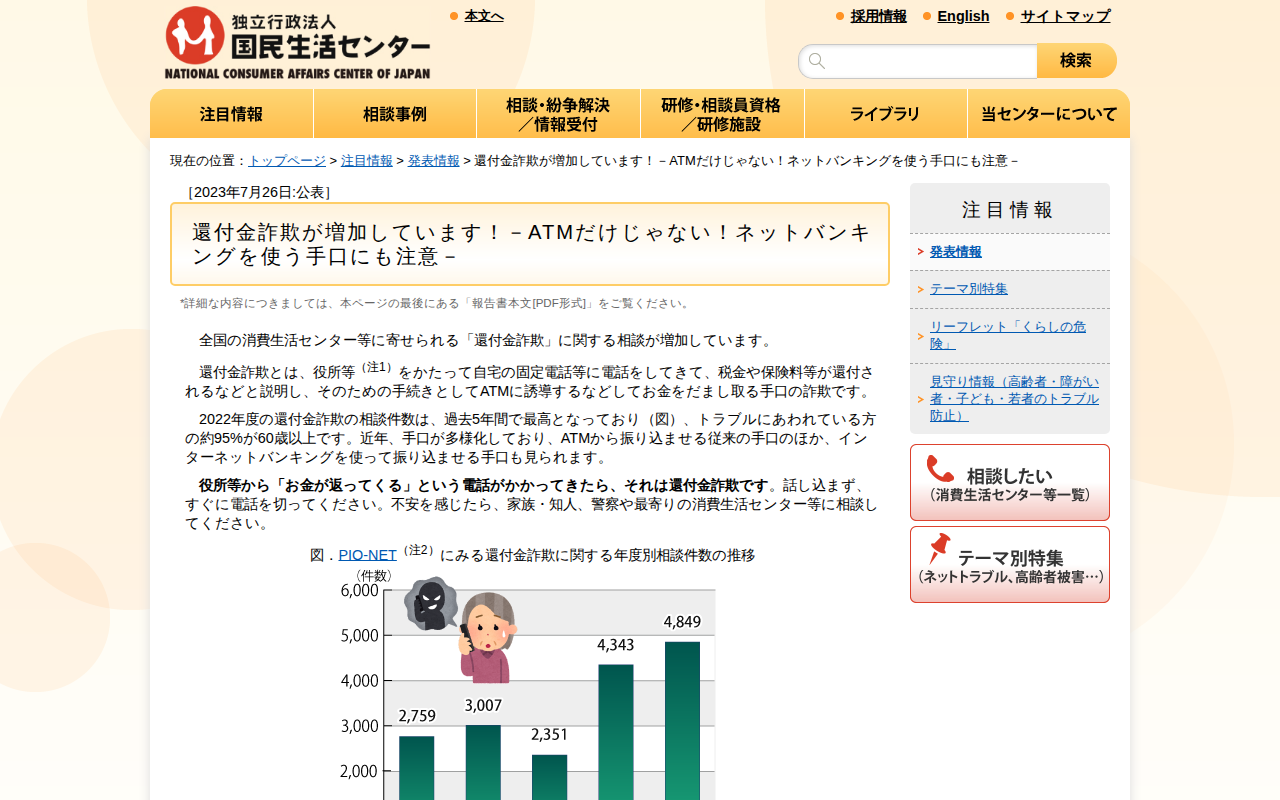This screenshot has width=1280, height=800.
Task: Jump to main content via 本文へ link
Action: point(484,16)
